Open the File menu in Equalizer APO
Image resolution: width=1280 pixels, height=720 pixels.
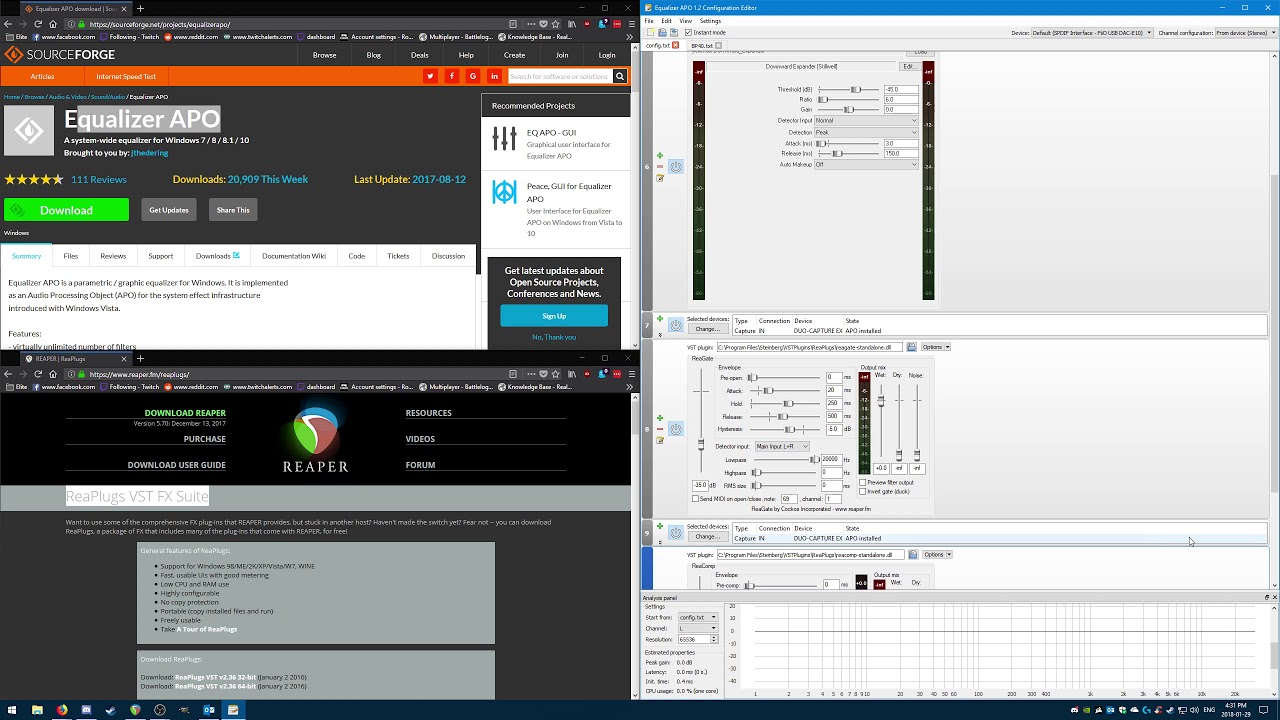tap(649, 20)
